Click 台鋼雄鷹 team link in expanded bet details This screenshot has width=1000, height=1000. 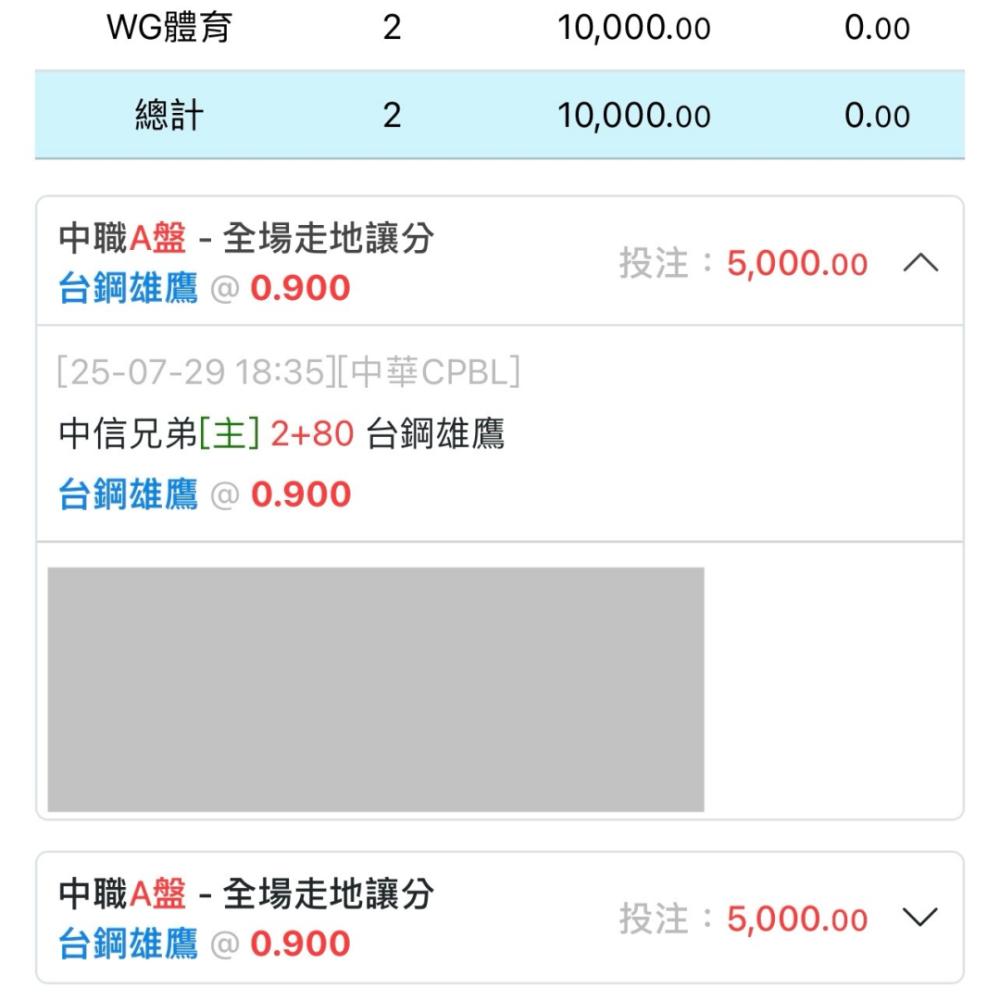(128, 494)
